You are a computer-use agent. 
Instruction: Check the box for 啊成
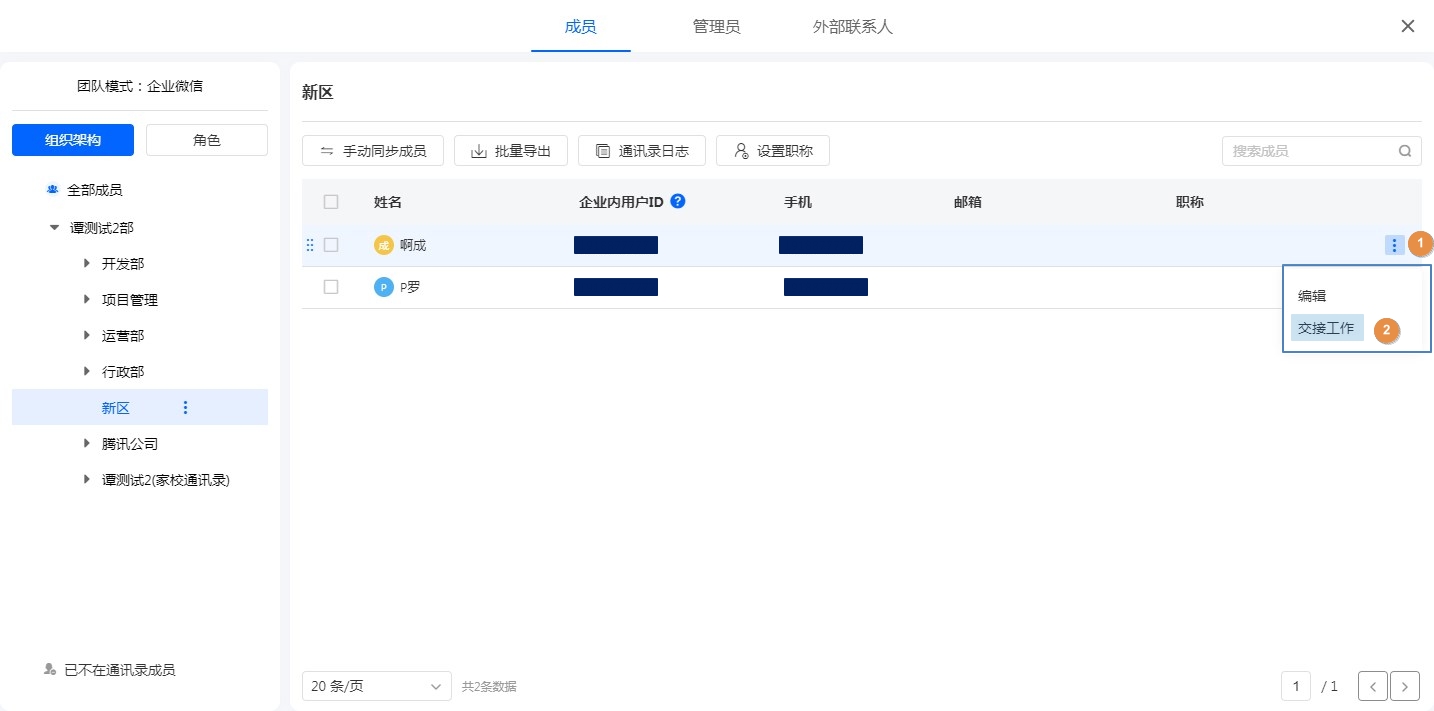pos(331,245)
